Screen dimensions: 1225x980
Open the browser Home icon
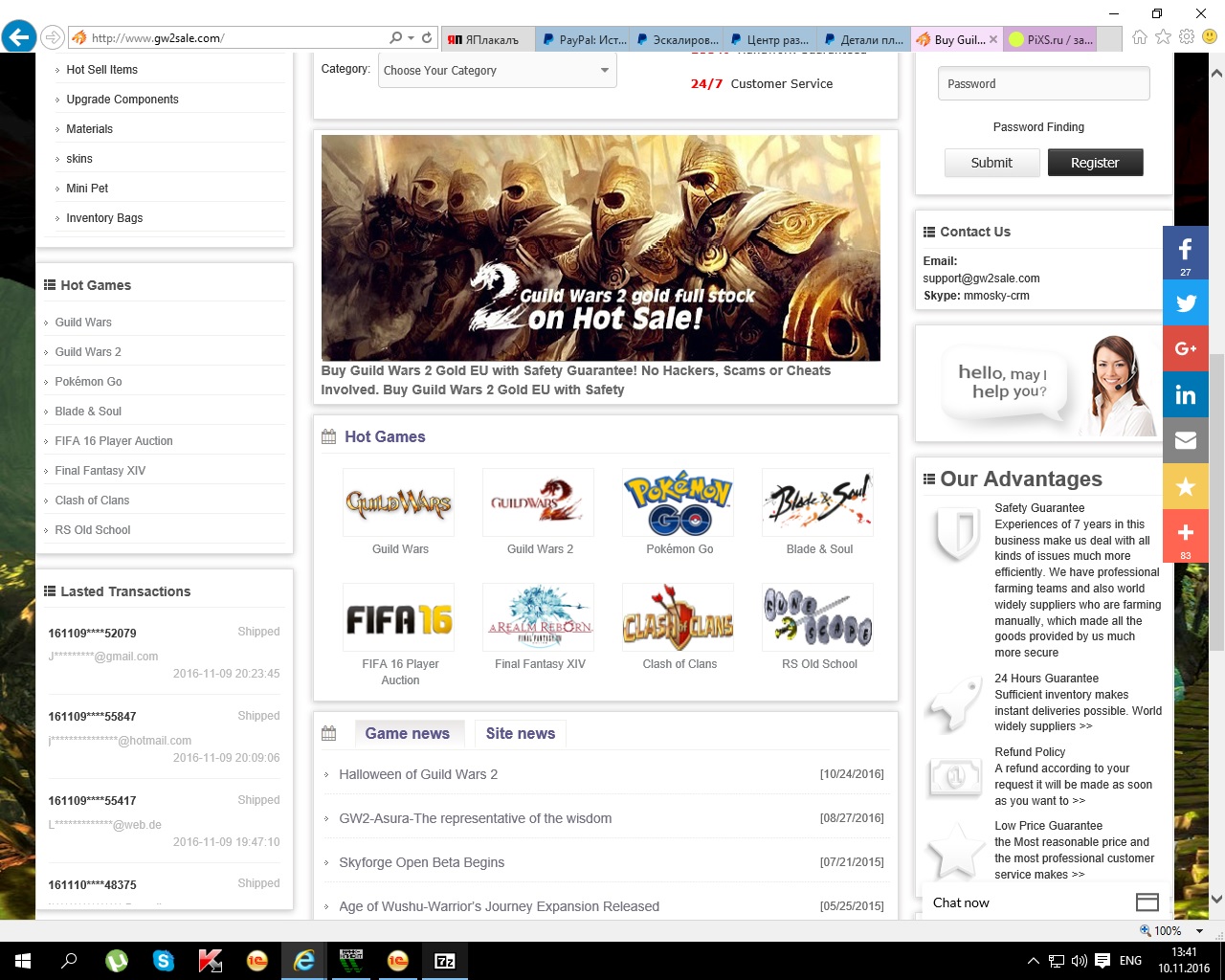click(1139, 37)
